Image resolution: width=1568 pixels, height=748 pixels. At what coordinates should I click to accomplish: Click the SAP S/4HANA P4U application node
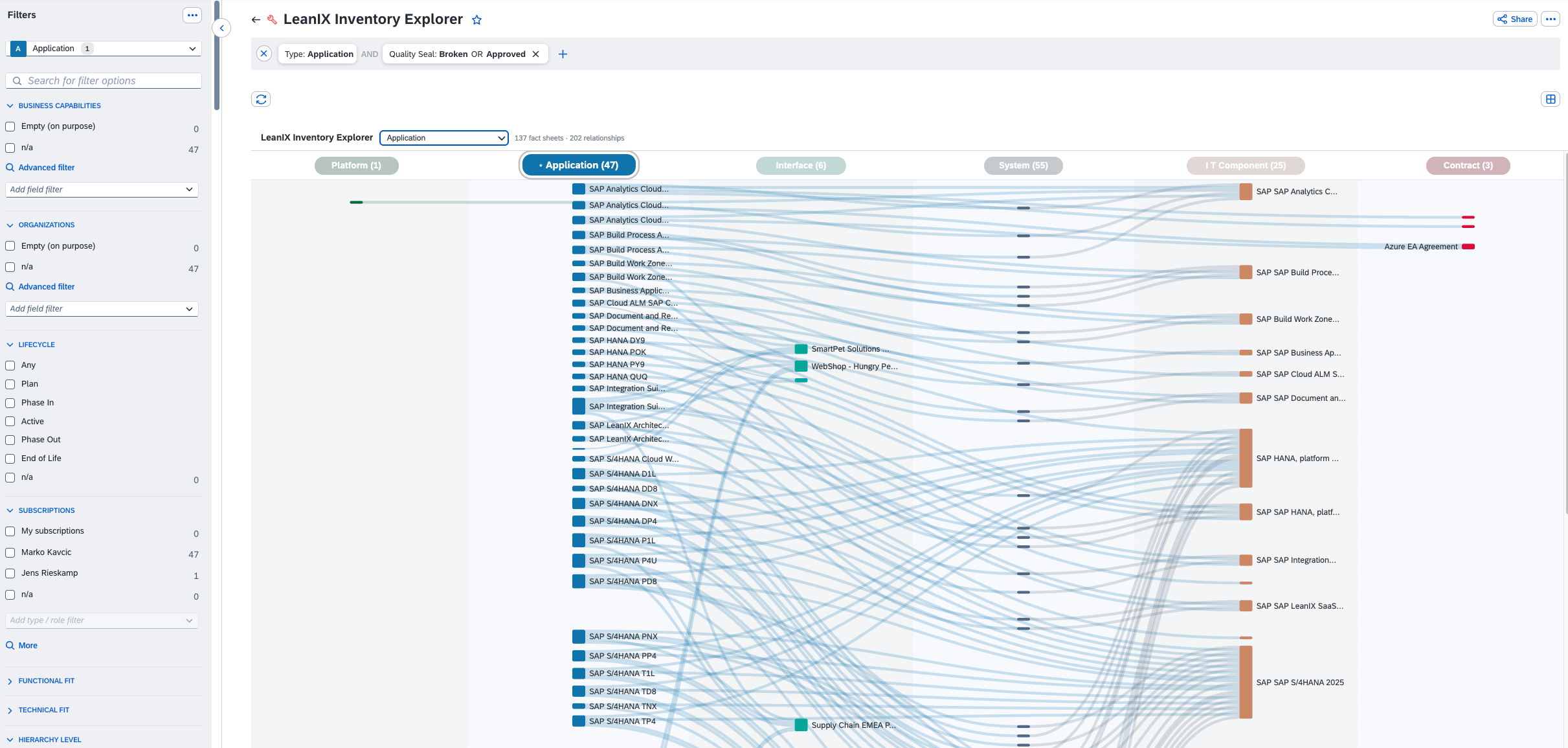click(579, 561)
